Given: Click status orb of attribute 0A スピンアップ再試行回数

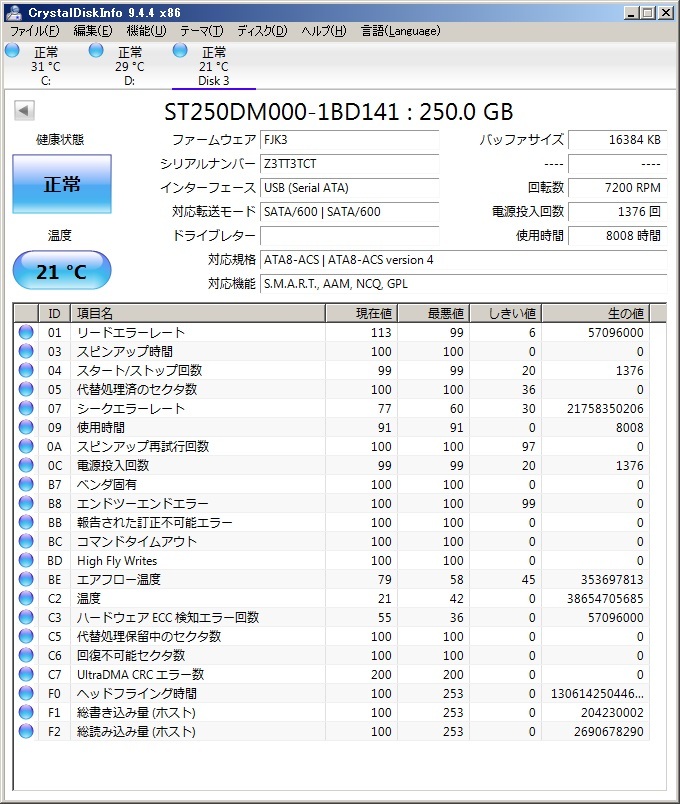Looking at the screenshot, I should tap(26, 446).
